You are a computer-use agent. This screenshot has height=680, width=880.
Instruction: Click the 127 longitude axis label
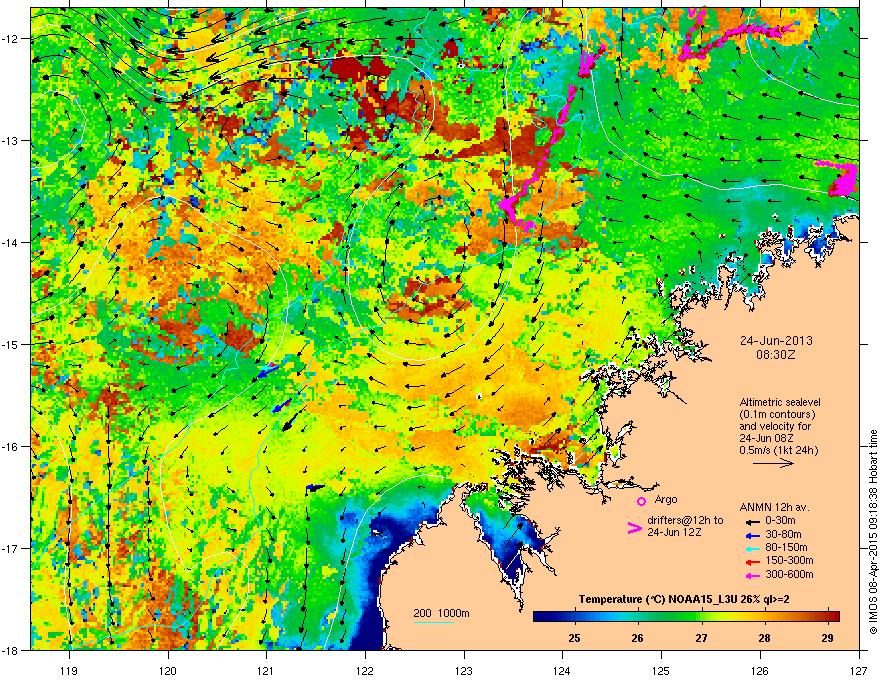[x=859, y=670]
